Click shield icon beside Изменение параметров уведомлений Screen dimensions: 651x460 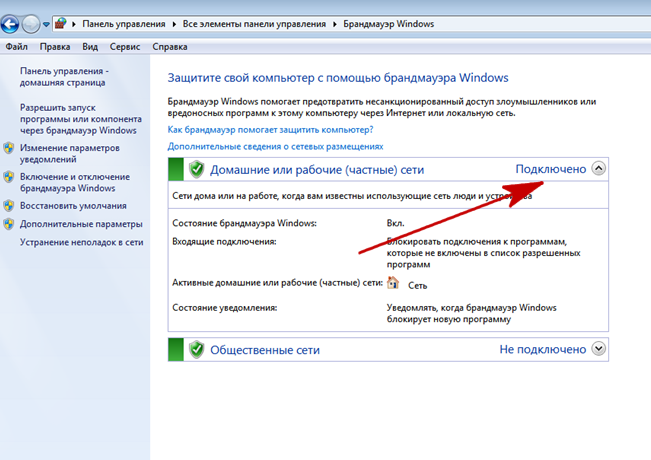tap(9, 148)
